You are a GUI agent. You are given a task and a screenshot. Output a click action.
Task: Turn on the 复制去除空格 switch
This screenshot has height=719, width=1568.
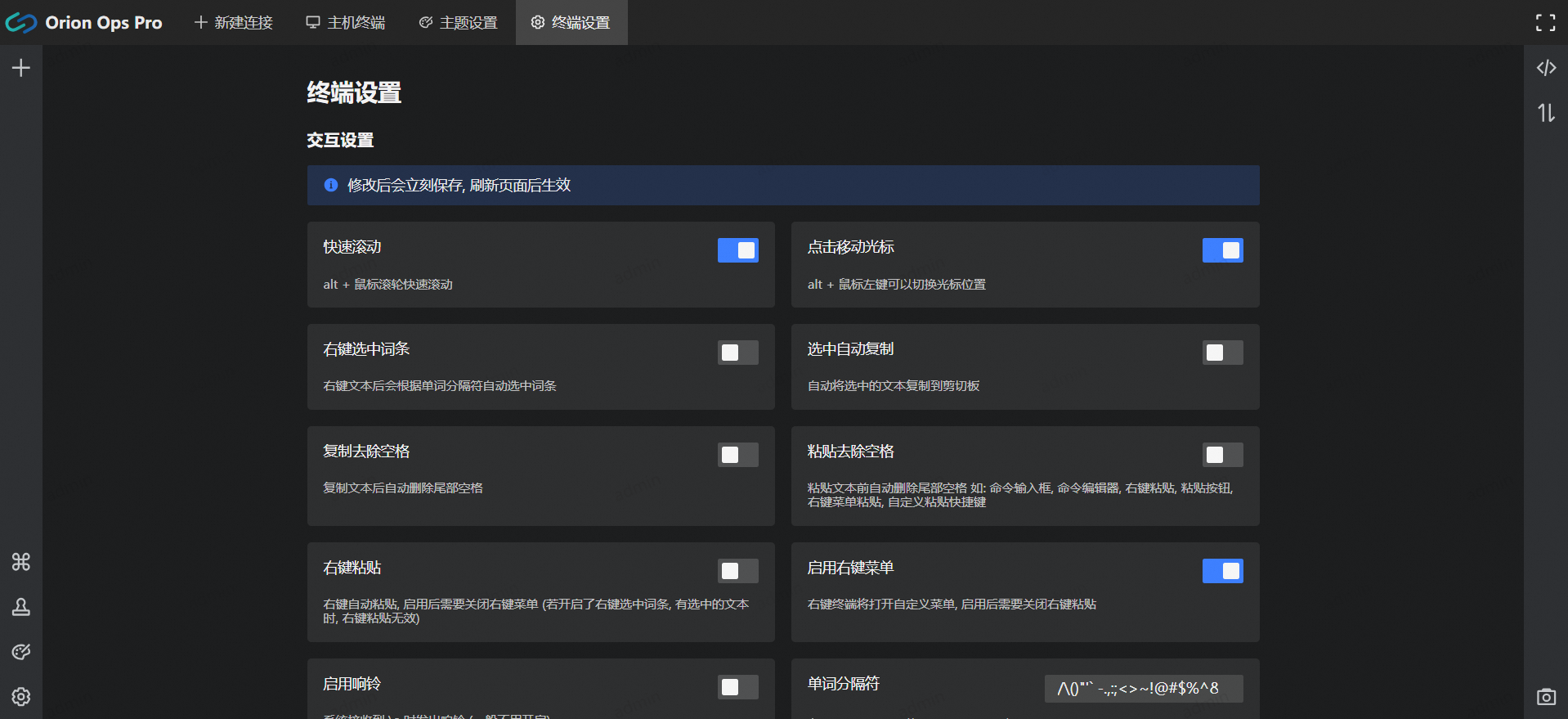737,455
